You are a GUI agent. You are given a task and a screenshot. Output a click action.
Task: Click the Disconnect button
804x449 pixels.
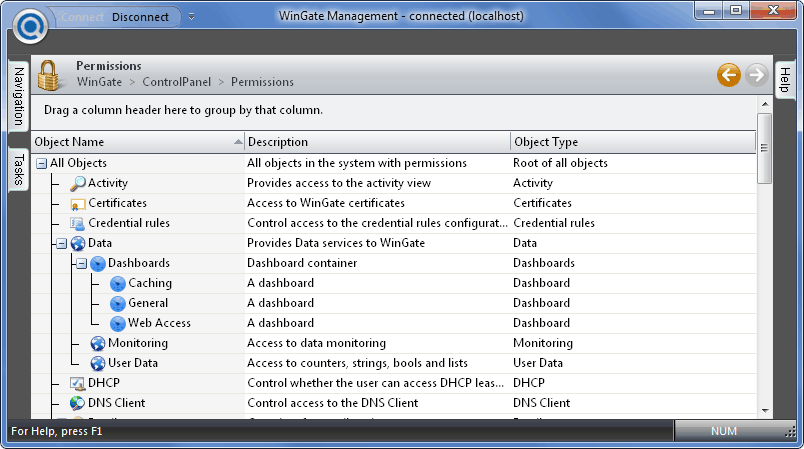(x=140, y=17)
